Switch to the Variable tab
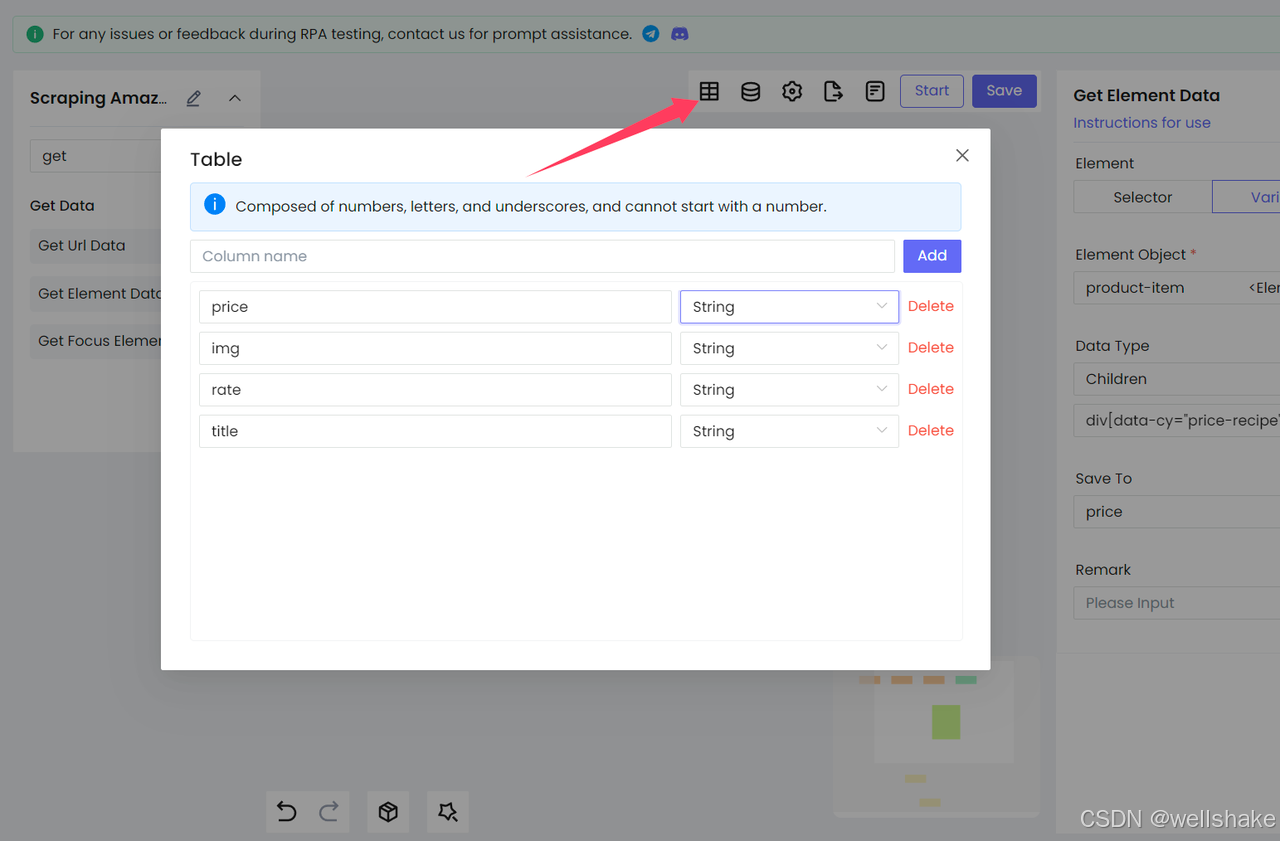The image size is (1280, 841). (x=1246, y=197)
